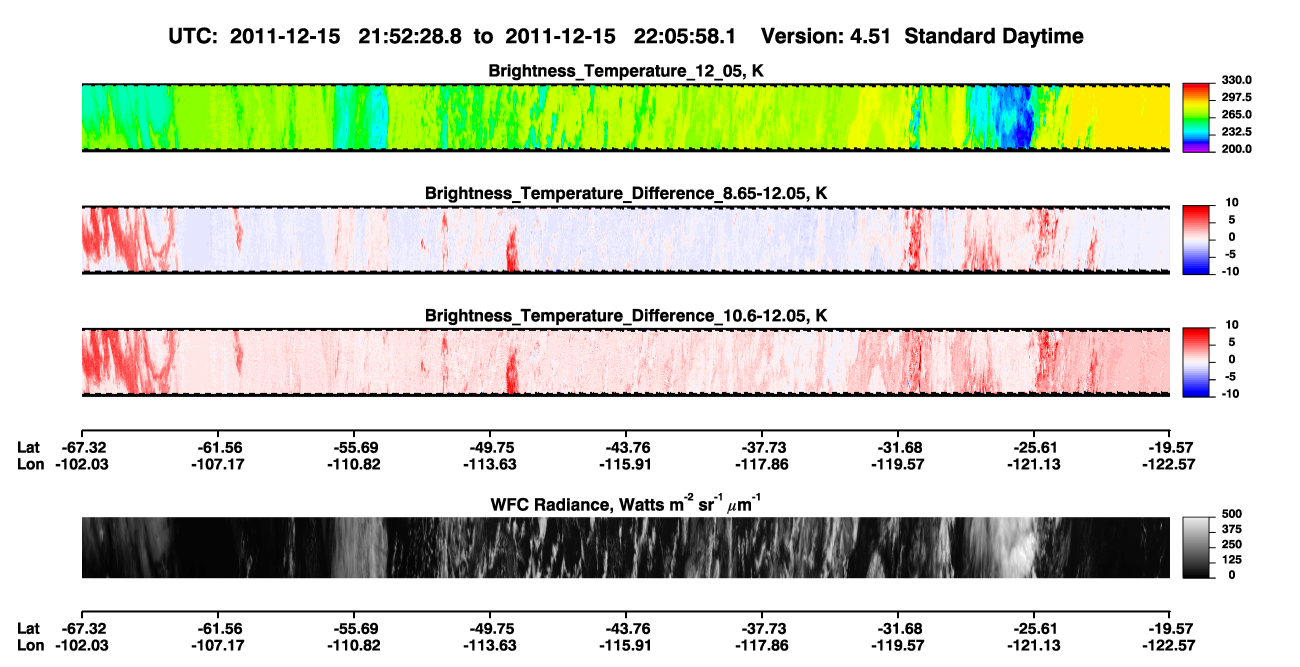The image size is (1300, 667).
Task: Click the Brightness_Temperature_Difference_8.65-12.05, K title
Action: click(626, 193)
